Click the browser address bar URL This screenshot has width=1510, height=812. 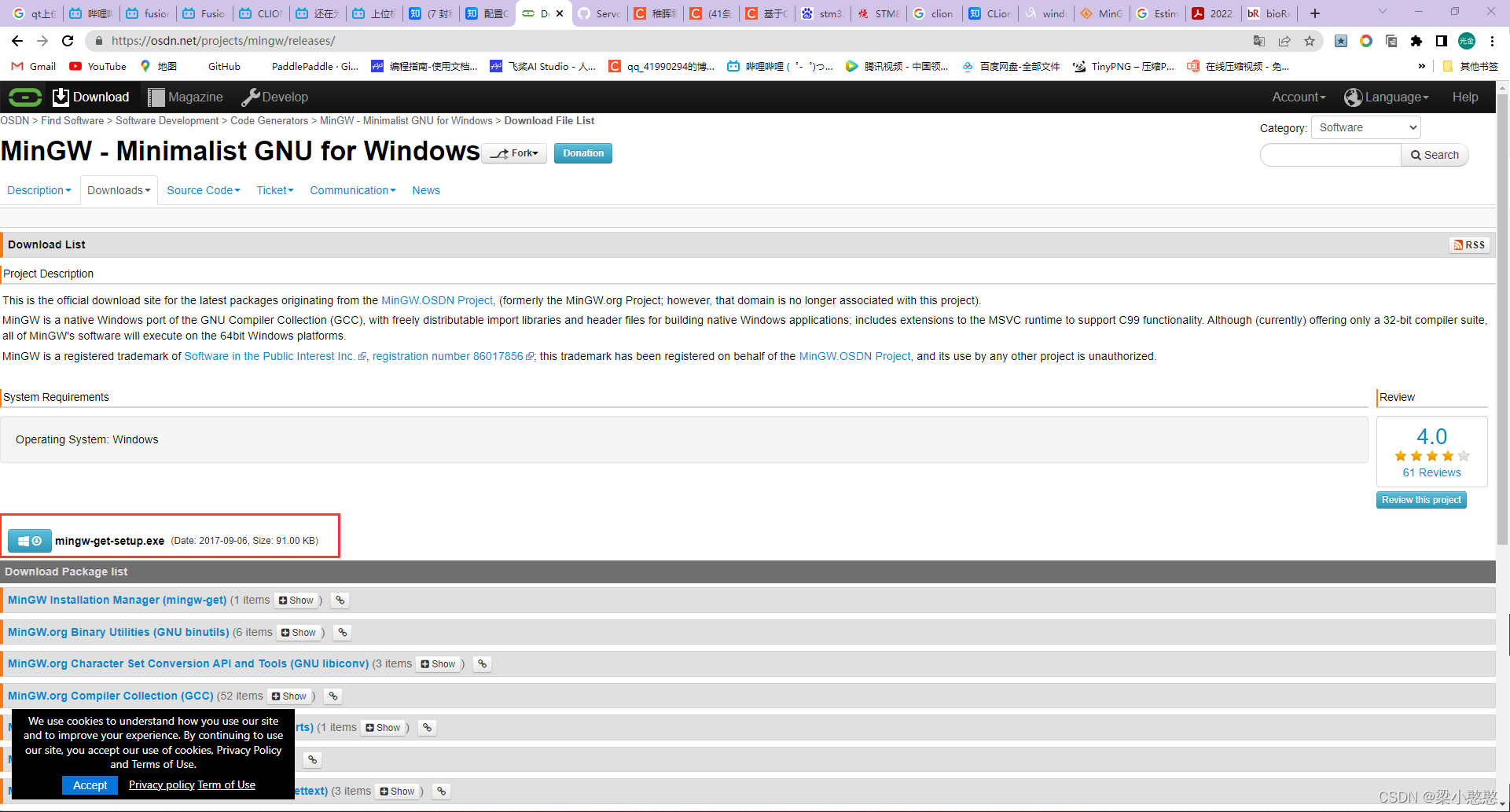(x=223, y=41)
